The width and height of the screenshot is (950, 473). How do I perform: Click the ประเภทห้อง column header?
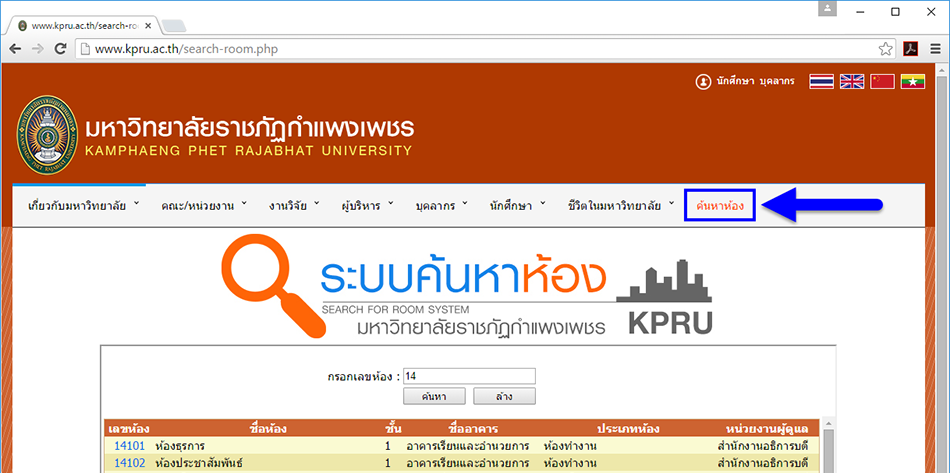pyautogui.click(x=628, y=429)
